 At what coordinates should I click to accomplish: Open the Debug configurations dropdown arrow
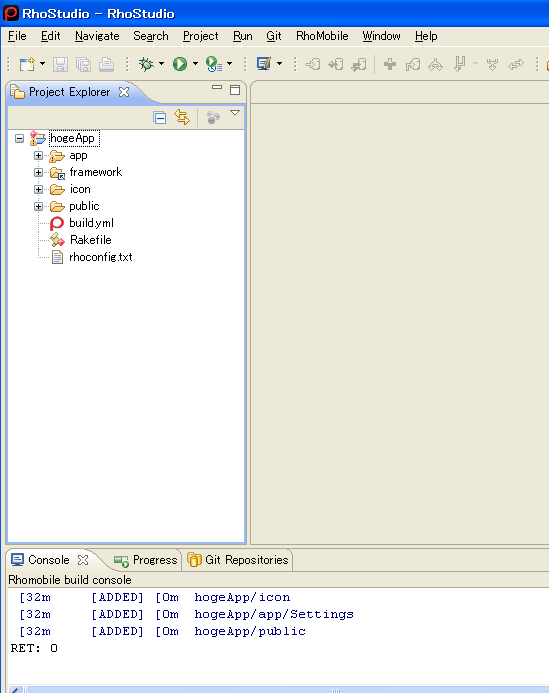click(161, 64)
